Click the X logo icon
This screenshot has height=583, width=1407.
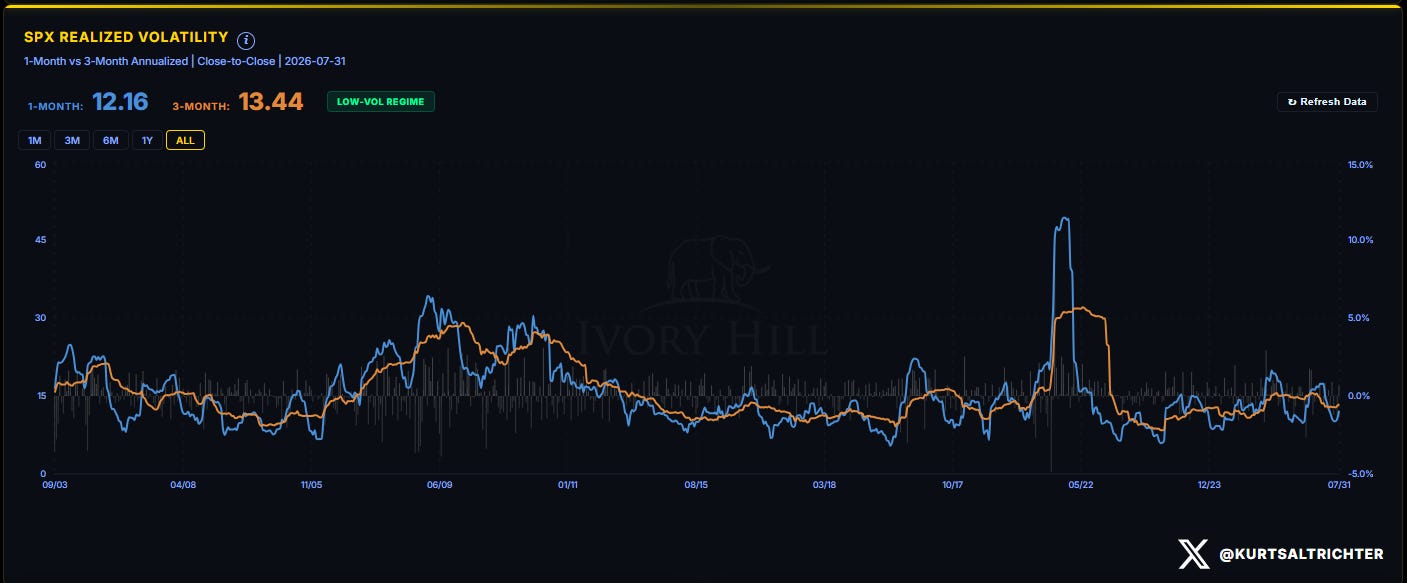coord(1192,553)
